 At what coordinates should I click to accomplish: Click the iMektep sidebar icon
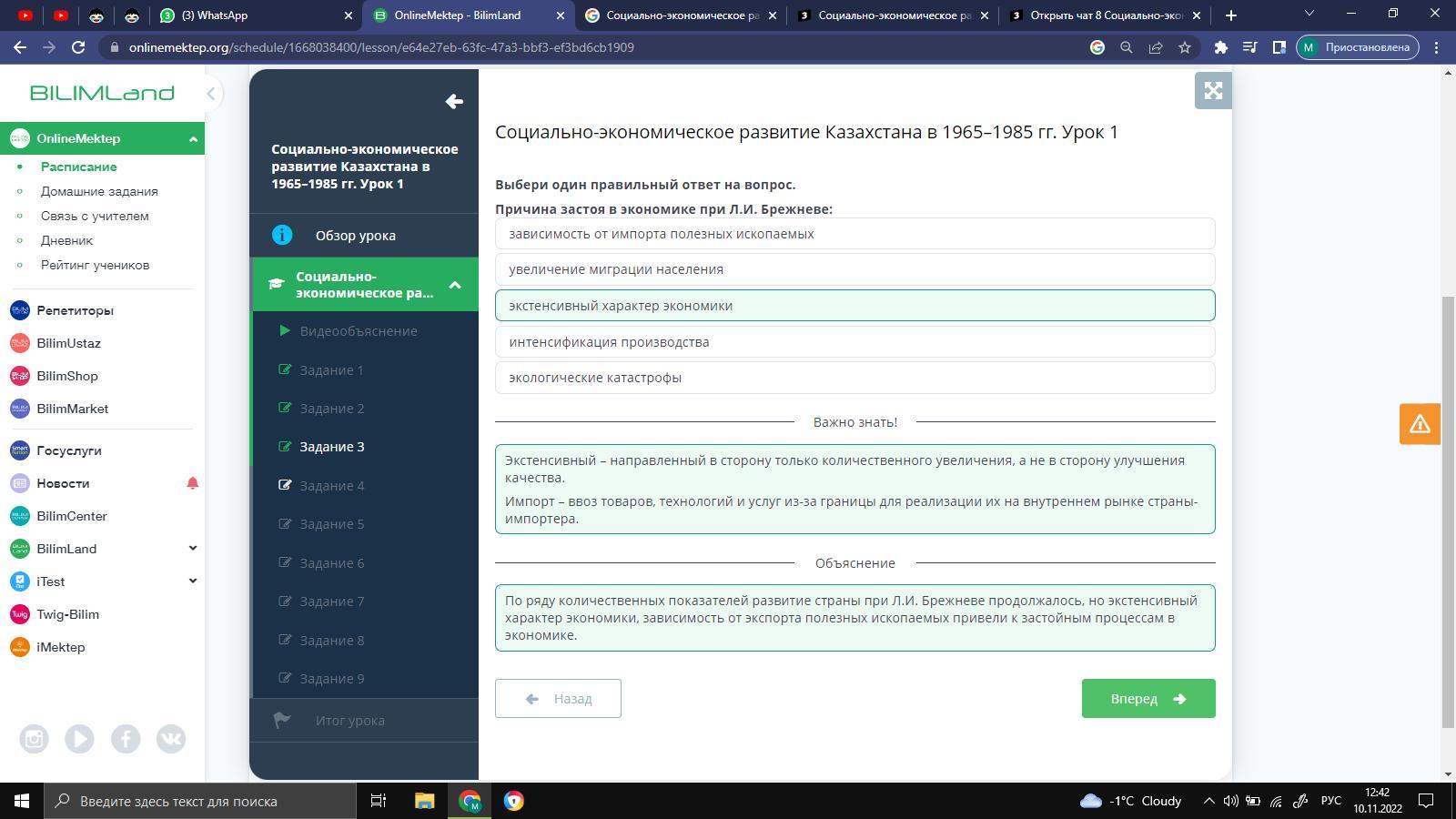click(x=20, y=647)
